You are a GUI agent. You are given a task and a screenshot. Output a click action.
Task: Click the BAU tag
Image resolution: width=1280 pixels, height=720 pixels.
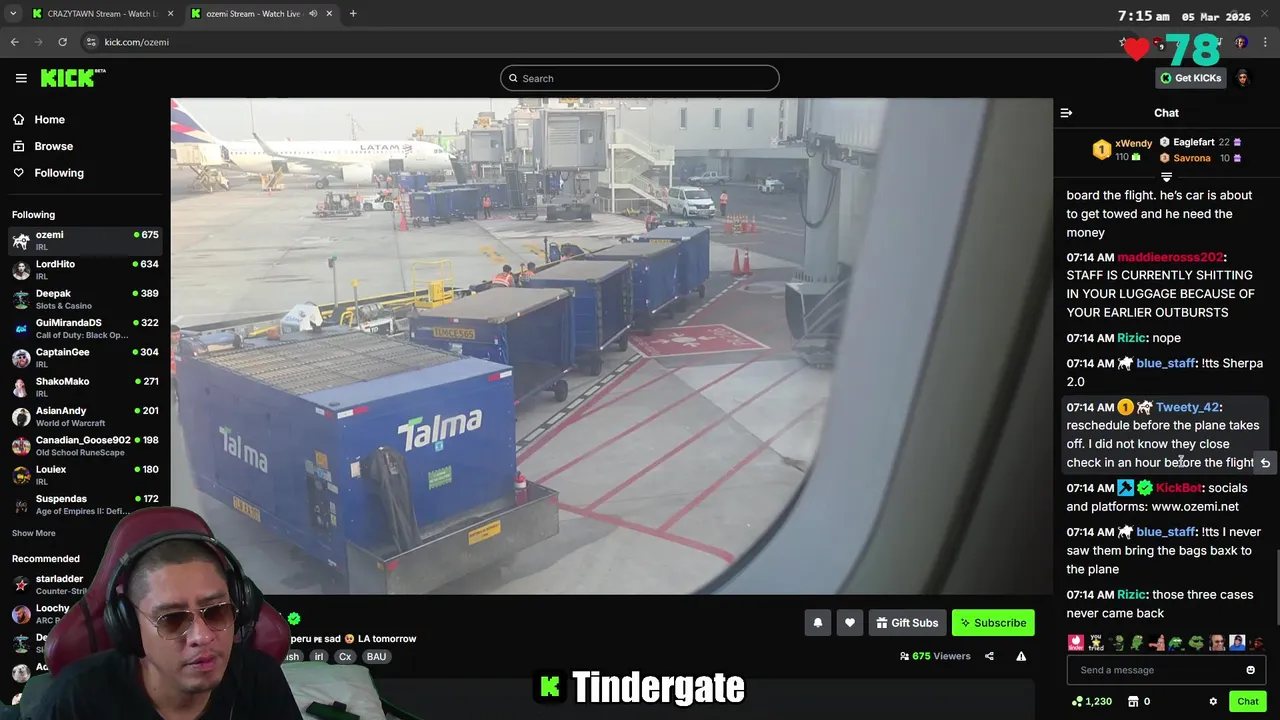click(x=376, y=657)
